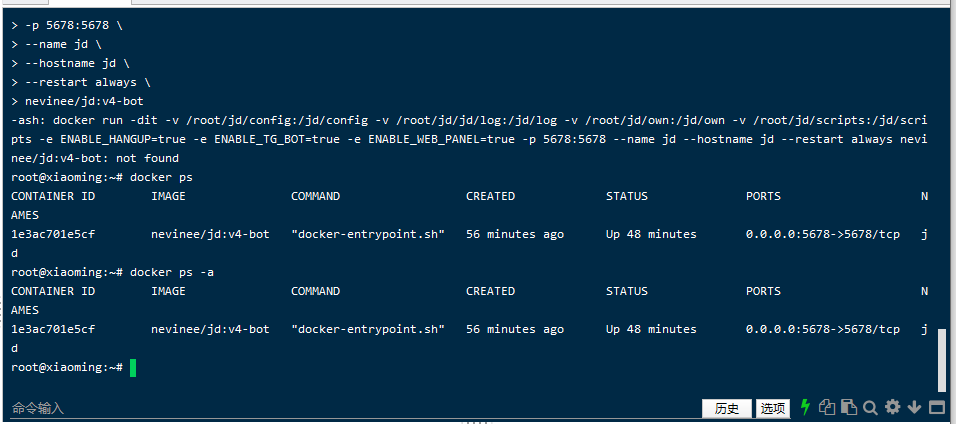This screenshot has height=424, width=956.
Task: Click the "docker ps -a" command text
Action: pyautogui.click(x=171, y=272)
